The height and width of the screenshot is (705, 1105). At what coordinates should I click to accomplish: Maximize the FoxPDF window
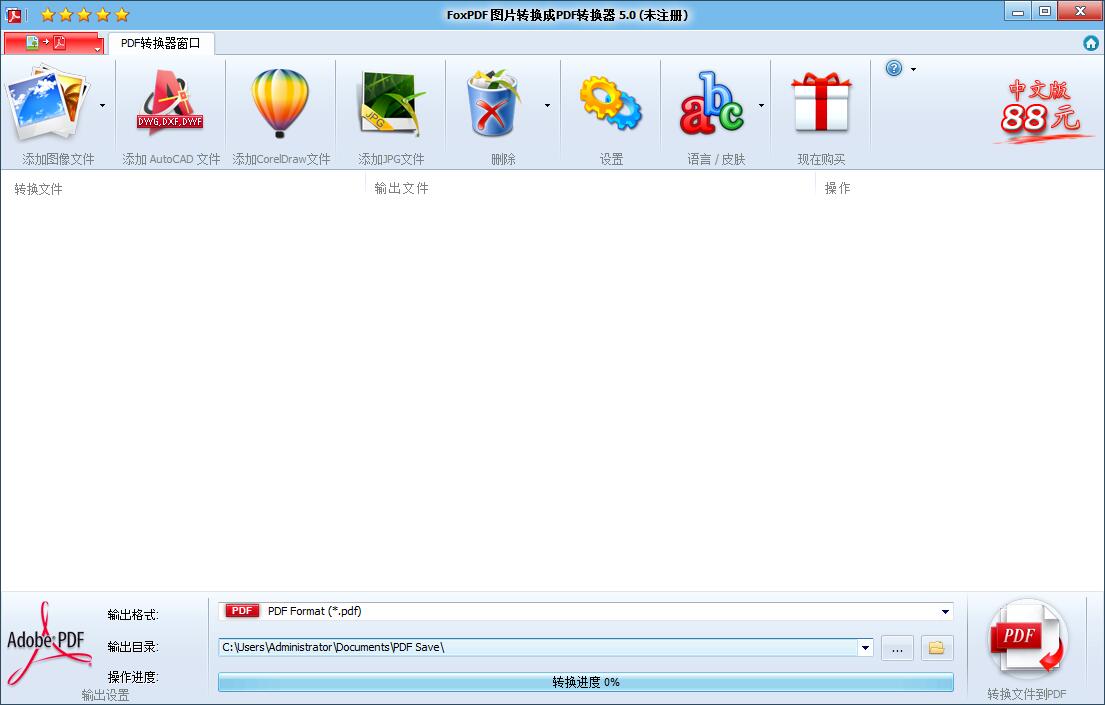1045,11
